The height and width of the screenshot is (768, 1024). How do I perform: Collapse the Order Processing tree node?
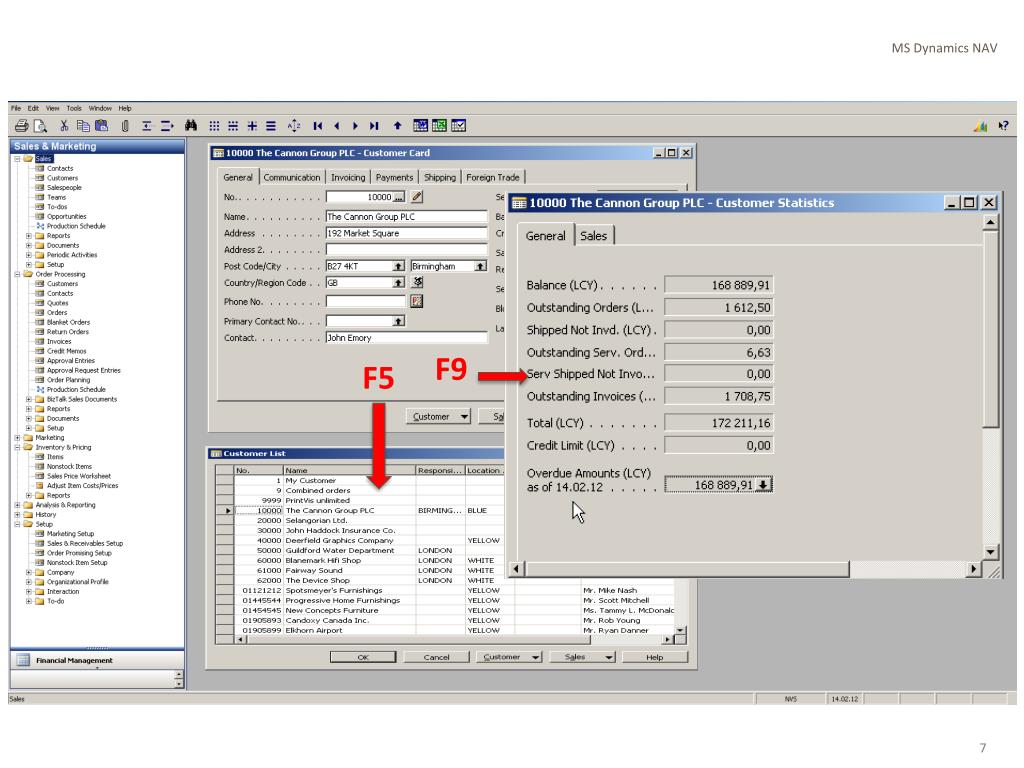tap(18, 274)
